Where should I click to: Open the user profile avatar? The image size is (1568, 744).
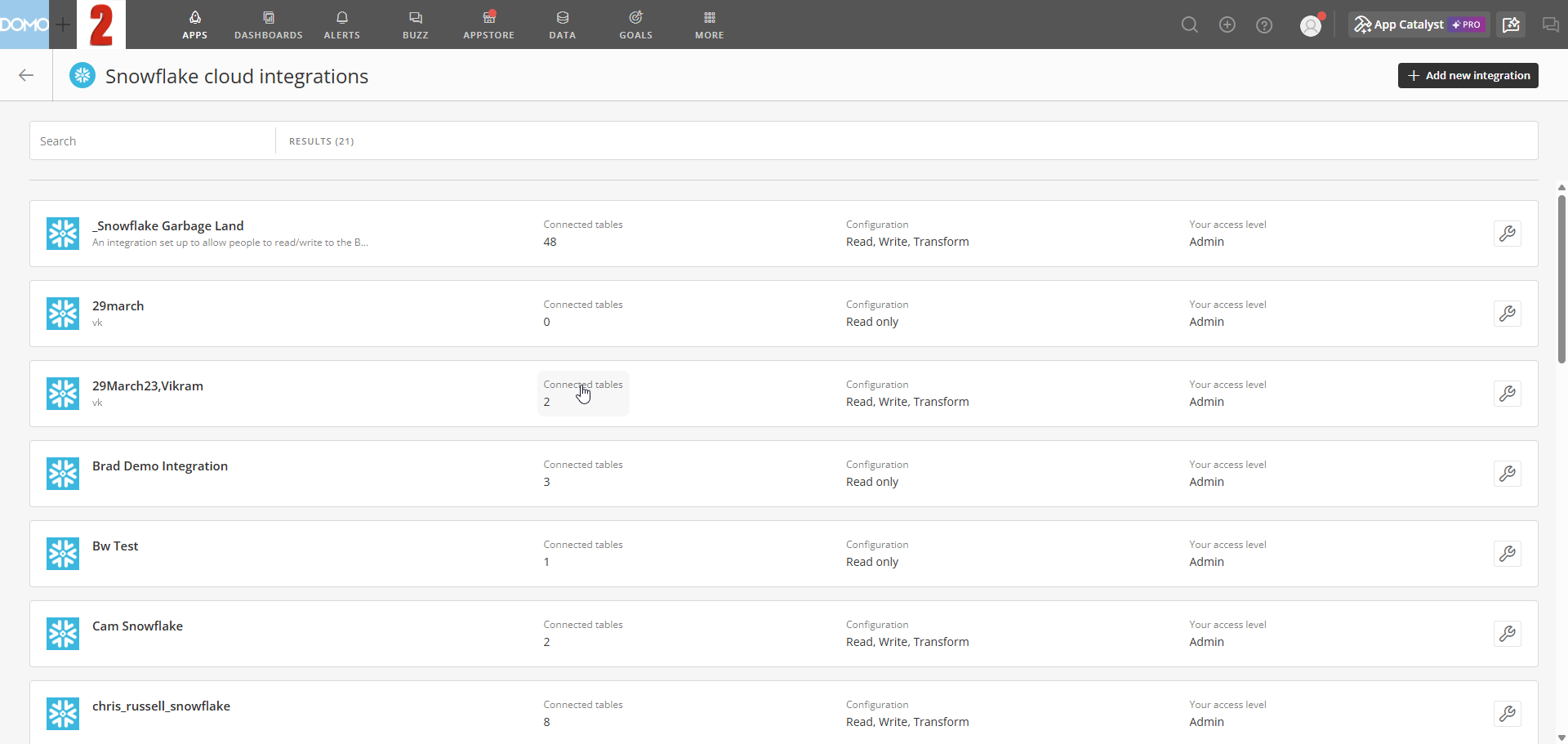(1311, 25)
